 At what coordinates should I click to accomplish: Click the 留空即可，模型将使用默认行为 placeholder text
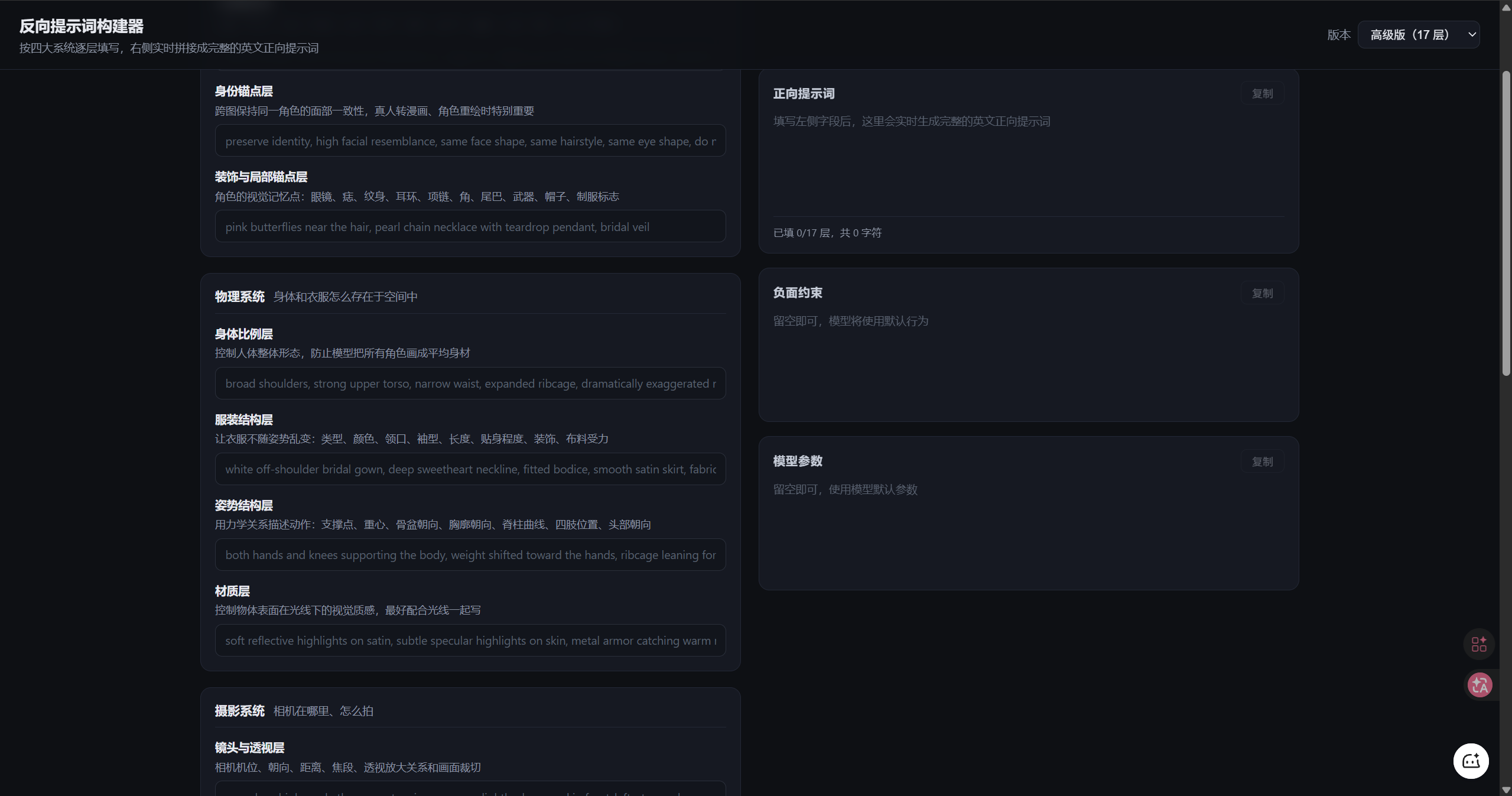click(x=851, y=321)
